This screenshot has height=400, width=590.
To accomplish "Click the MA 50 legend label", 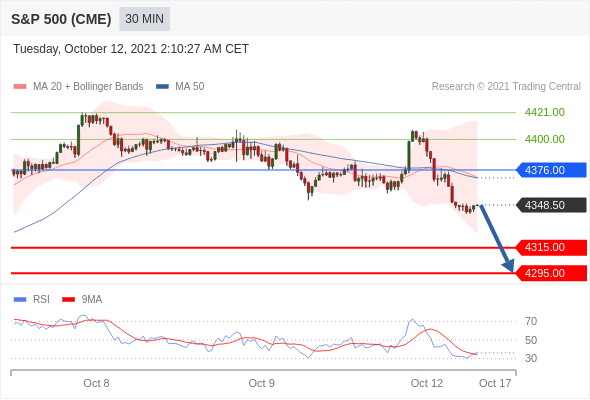I will [x=190, y=87].
